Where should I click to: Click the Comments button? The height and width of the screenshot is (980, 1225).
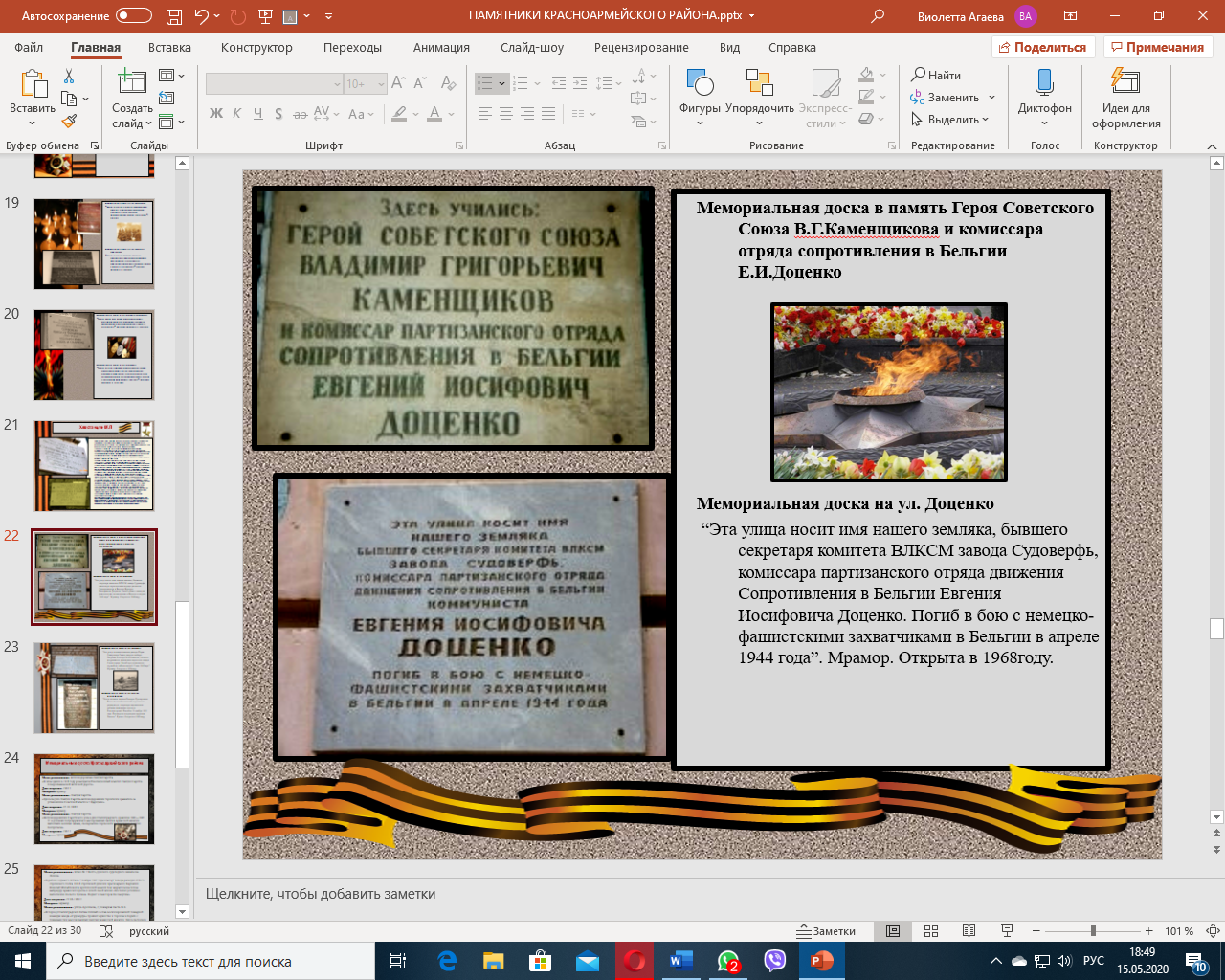click(x=1157, y=48)
